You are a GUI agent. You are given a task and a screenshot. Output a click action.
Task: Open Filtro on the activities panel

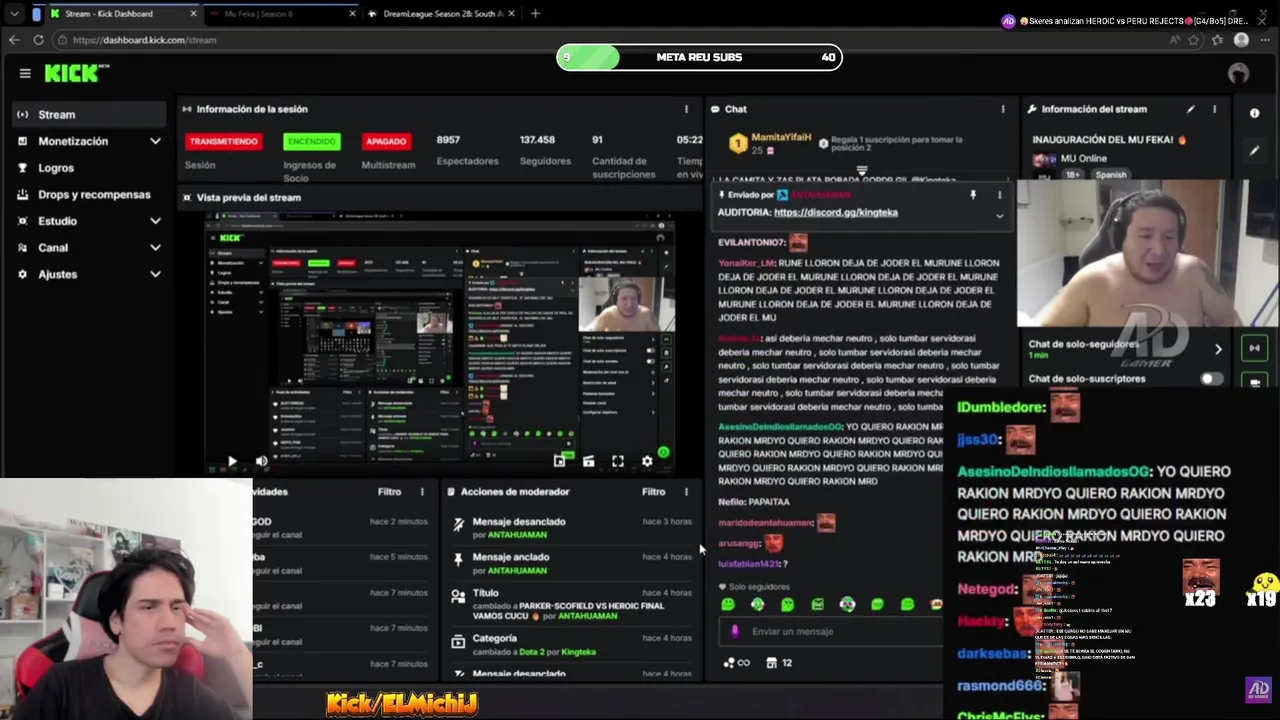tap(389, 492)
